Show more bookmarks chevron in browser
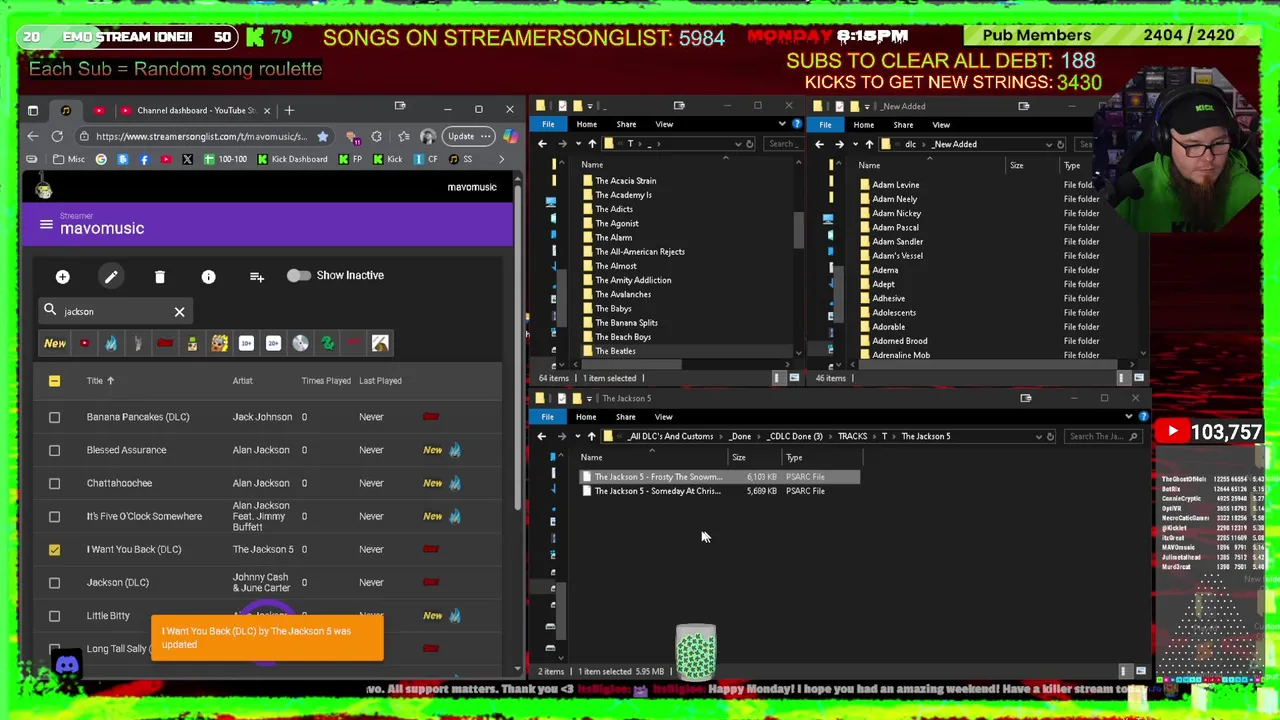 (501, 159)
